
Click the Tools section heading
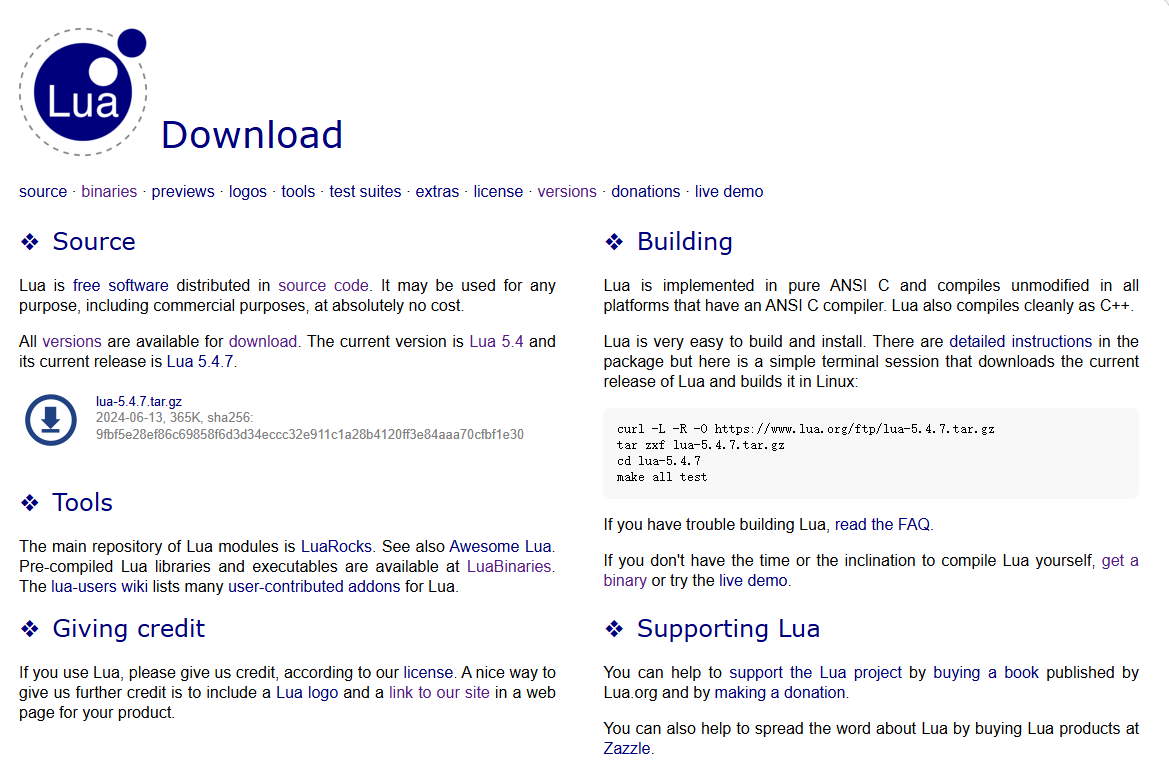82,502
